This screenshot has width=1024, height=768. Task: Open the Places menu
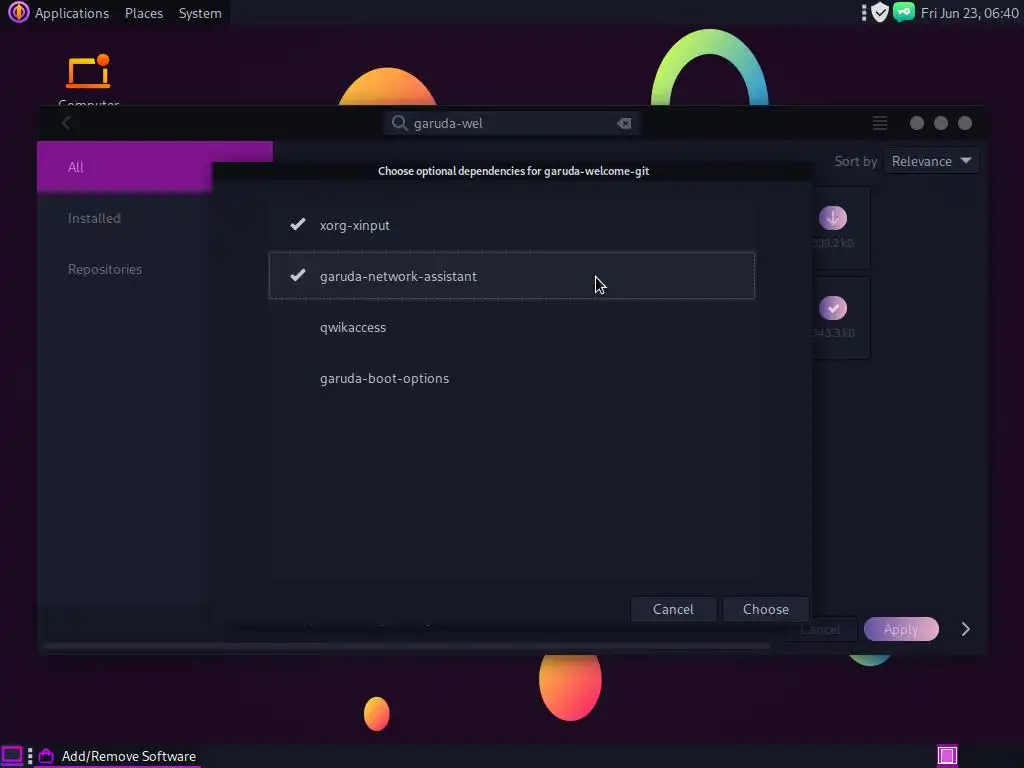144,13
